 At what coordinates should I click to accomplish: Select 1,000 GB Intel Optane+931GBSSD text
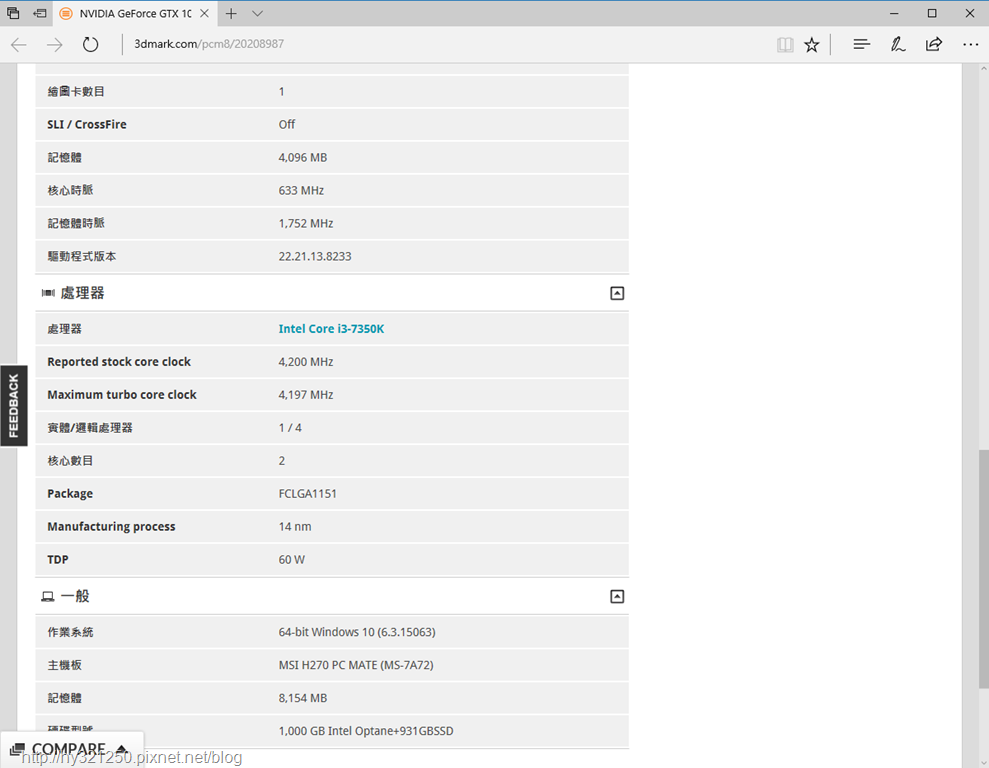pos(366,731)
